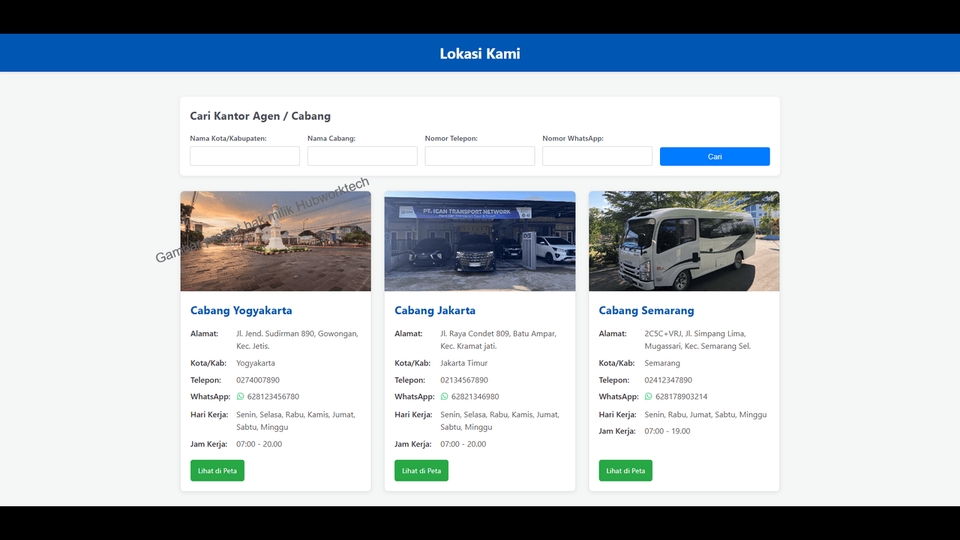This screenshot has height=540, width=960.
Task: Focus the Nama Kota/Kabupaten input field
Action: click(x=245, y=156)
